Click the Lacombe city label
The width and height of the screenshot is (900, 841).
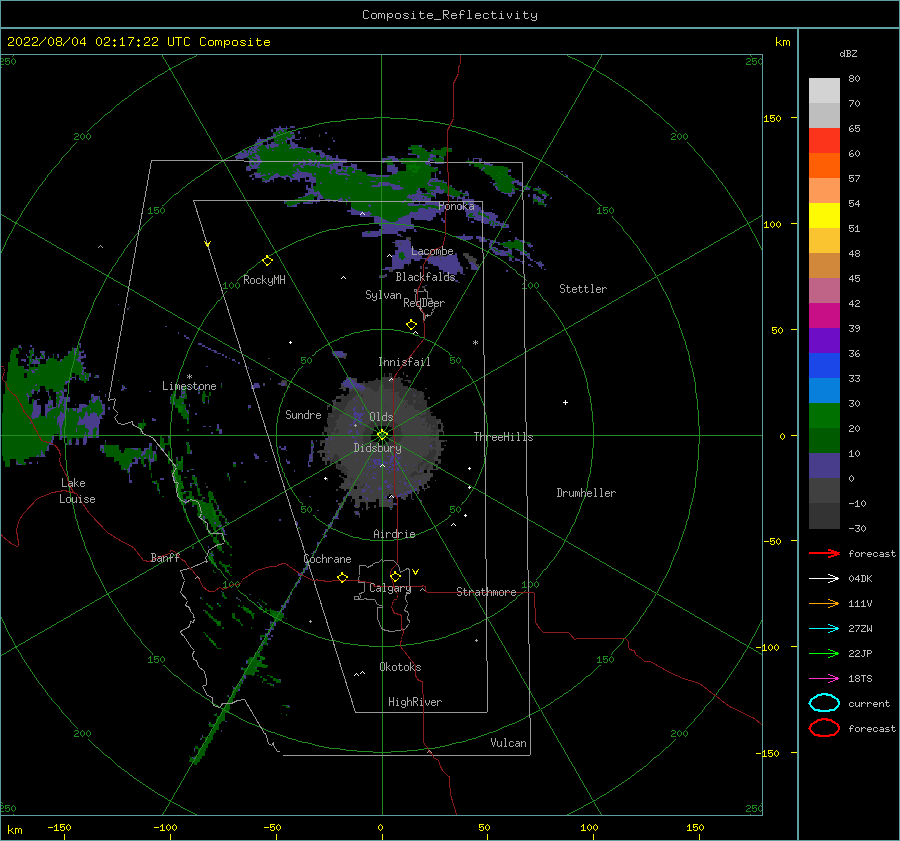(x=432, y=251)
